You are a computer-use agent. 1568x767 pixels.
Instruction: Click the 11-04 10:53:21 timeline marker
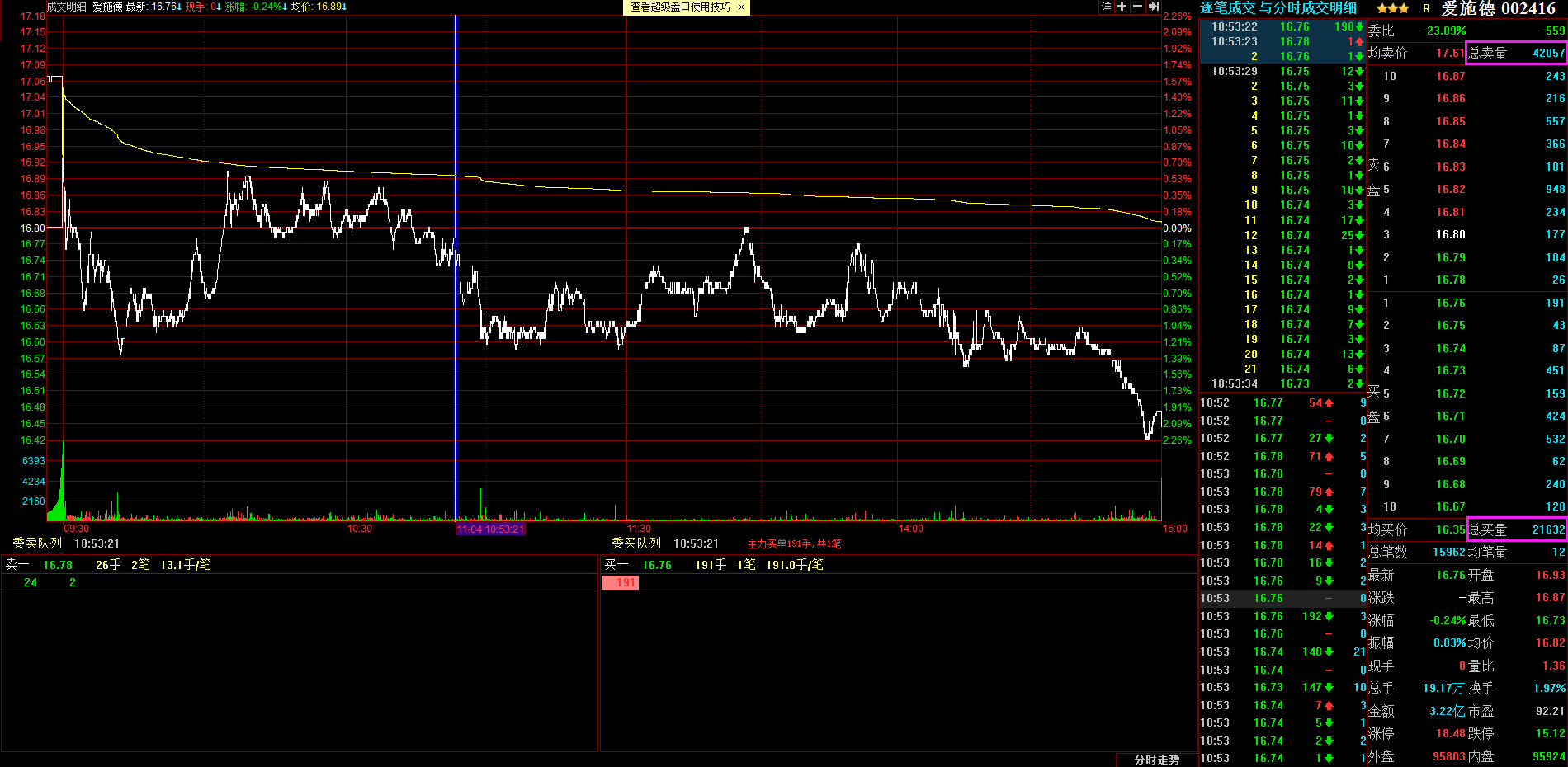tap(490, 529)
